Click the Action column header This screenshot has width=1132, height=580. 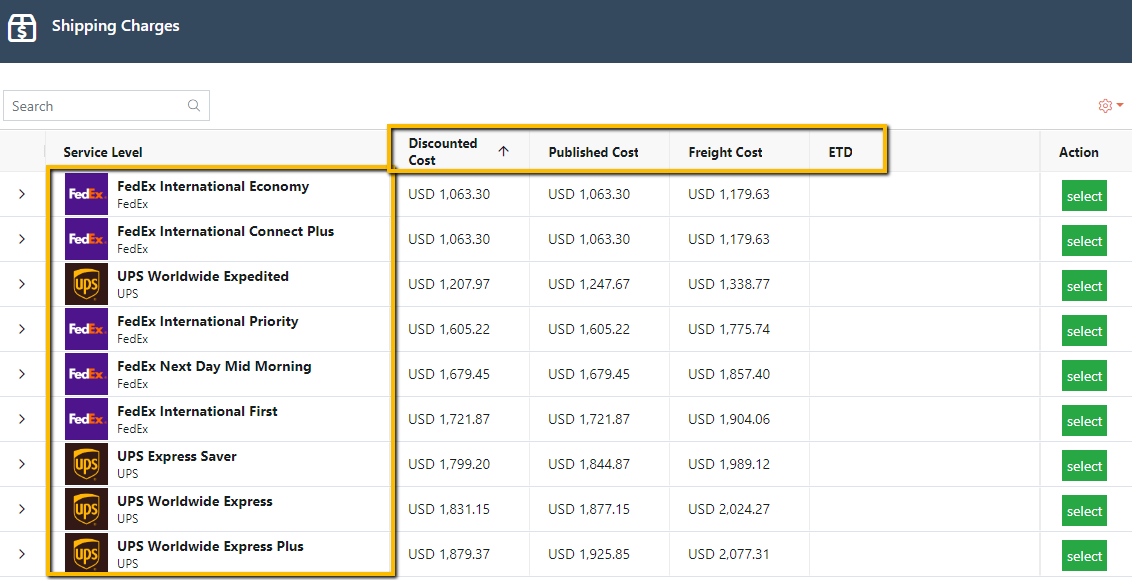(1079, 152)
